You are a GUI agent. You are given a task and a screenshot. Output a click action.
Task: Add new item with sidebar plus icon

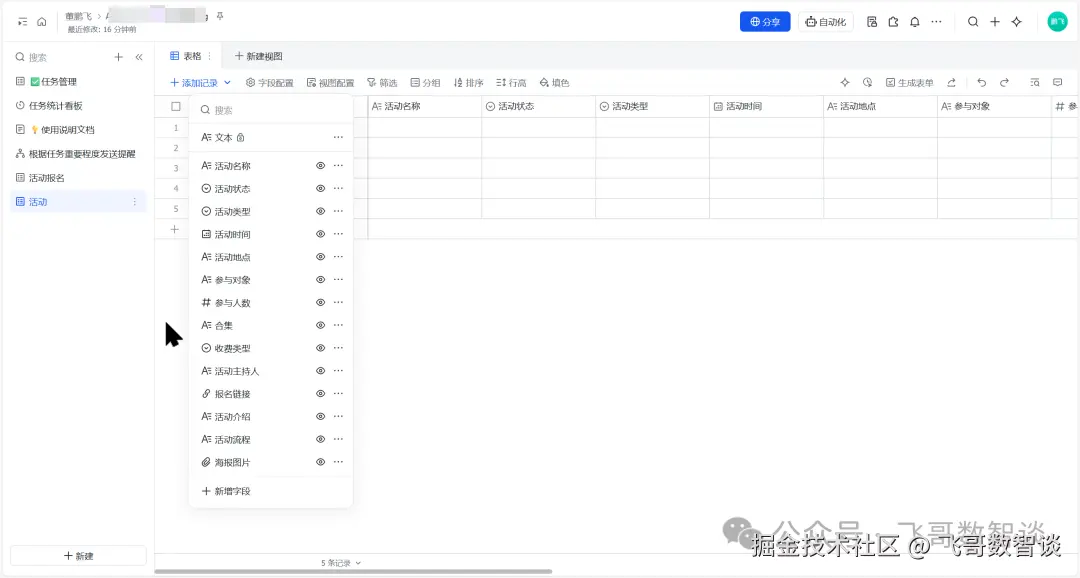118,57
